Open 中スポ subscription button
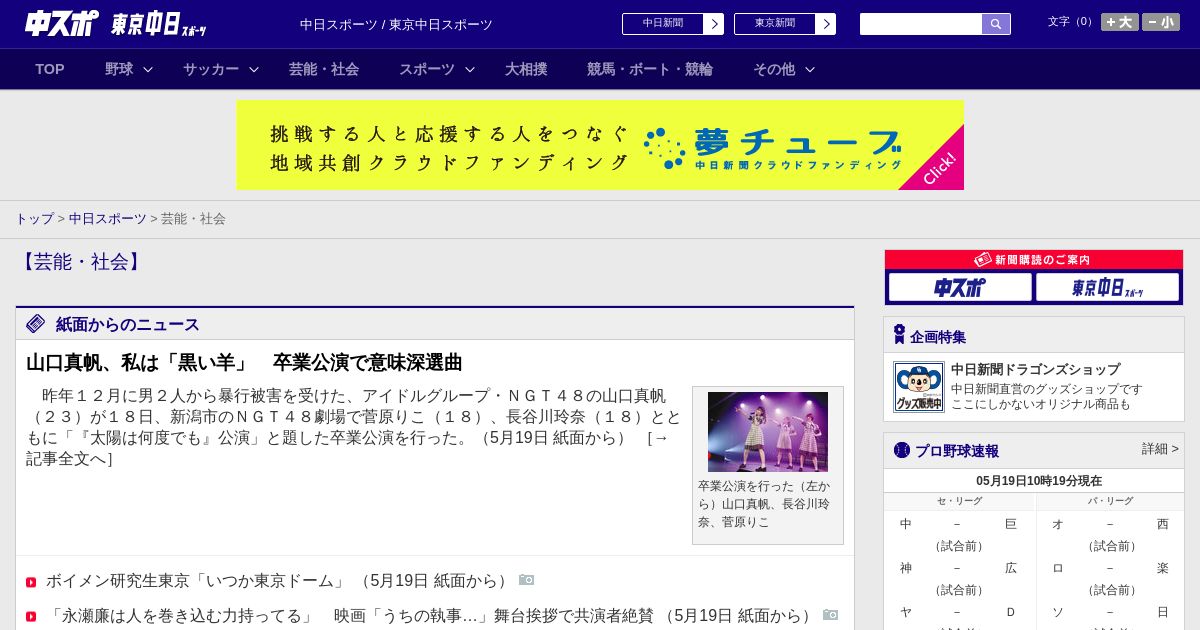 (x=960, y=287)
